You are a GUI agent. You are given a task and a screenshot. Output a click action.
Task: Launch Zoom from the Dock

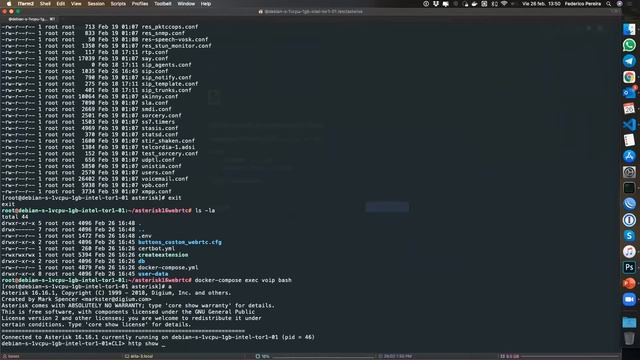pos(629,299)
